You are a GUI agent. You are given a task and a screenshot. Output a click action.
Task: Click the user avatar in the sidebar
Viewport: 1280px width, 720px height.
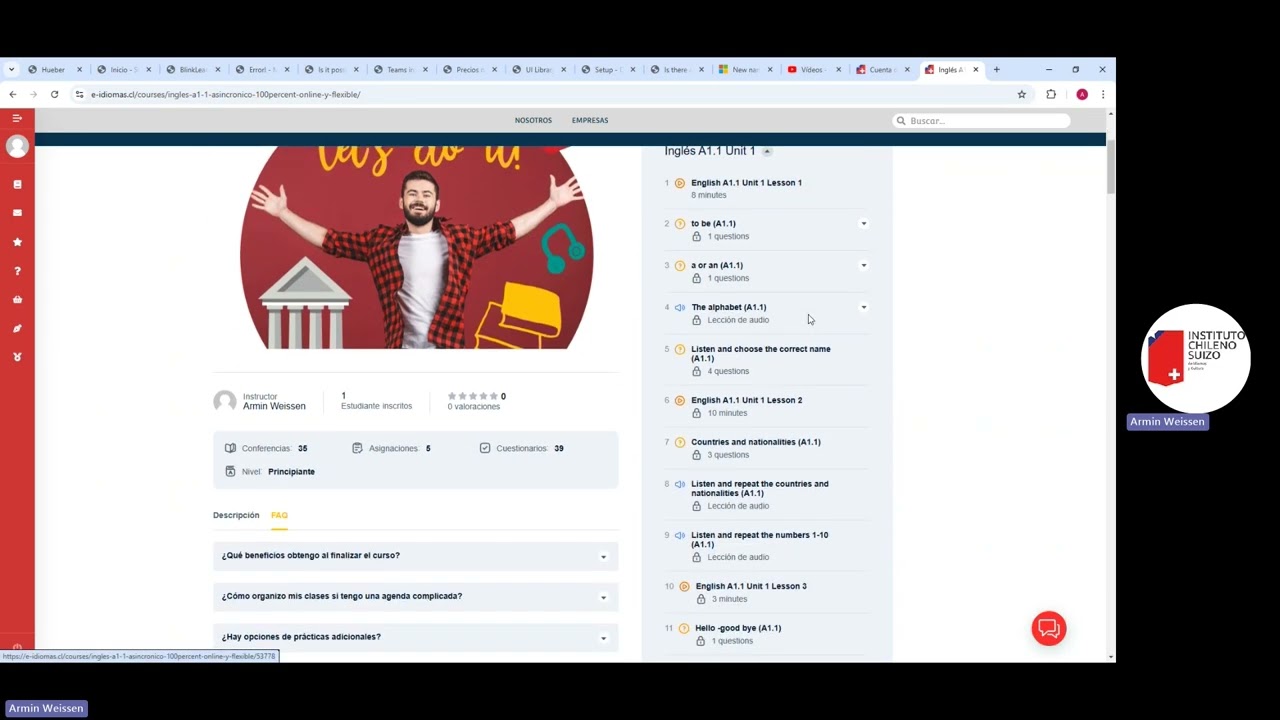click(17, 146)
